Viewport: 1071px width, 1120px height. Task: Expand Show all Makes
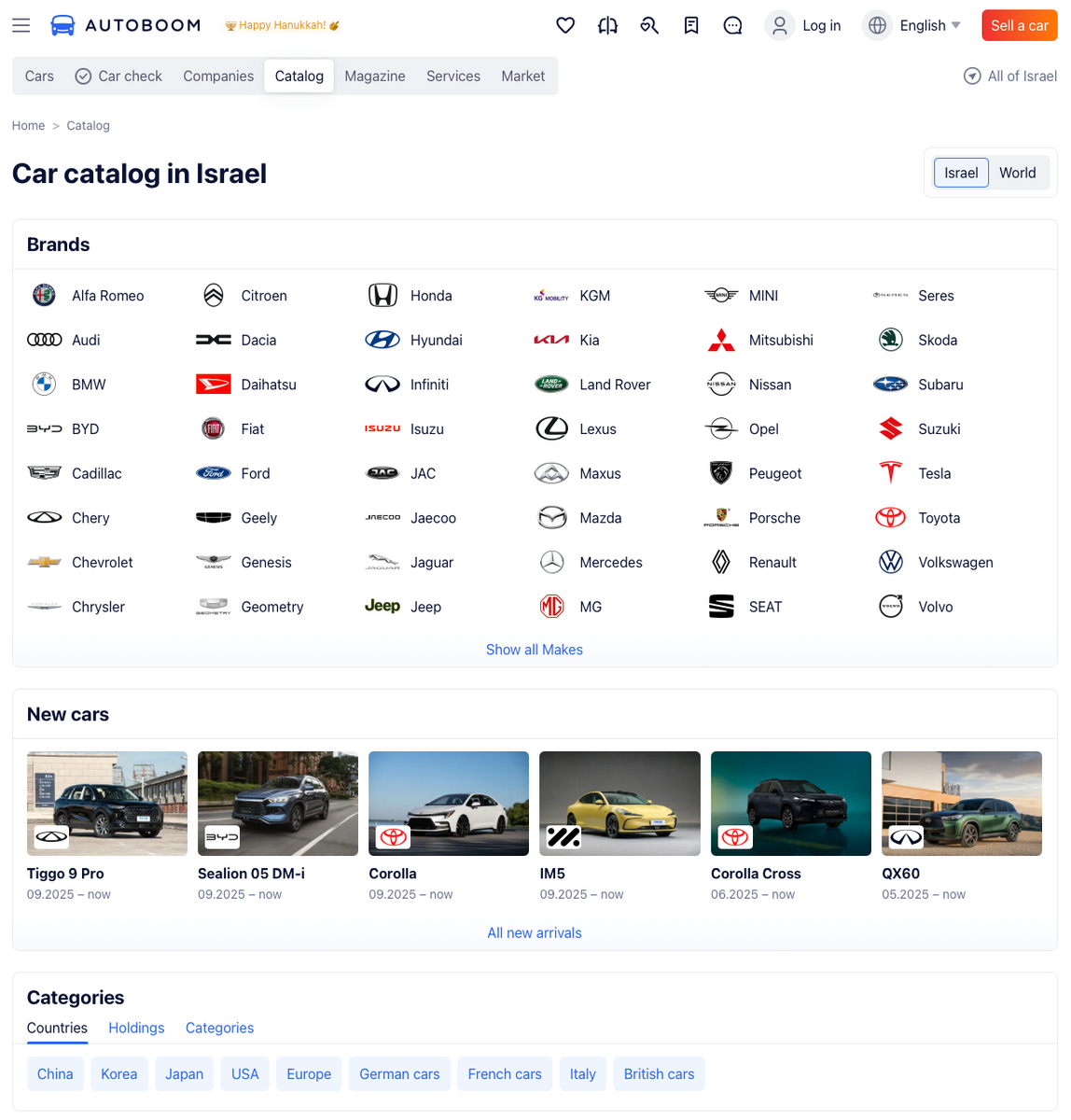click(535, 650)
